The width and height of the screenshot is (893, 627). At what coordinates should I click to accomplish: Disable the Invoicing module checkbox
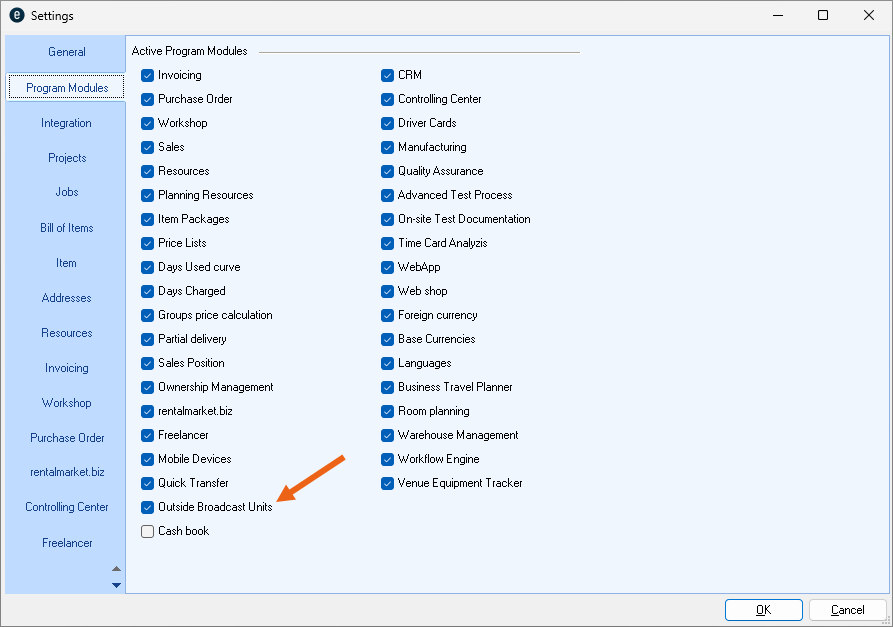148,75
